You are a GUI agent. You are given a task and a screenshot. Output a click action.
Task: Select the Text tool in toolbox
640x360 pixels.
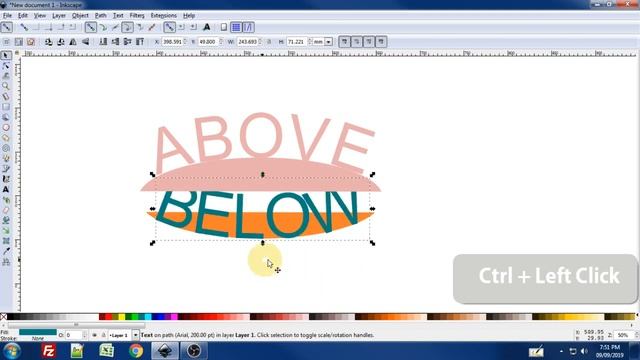[6, 189]
